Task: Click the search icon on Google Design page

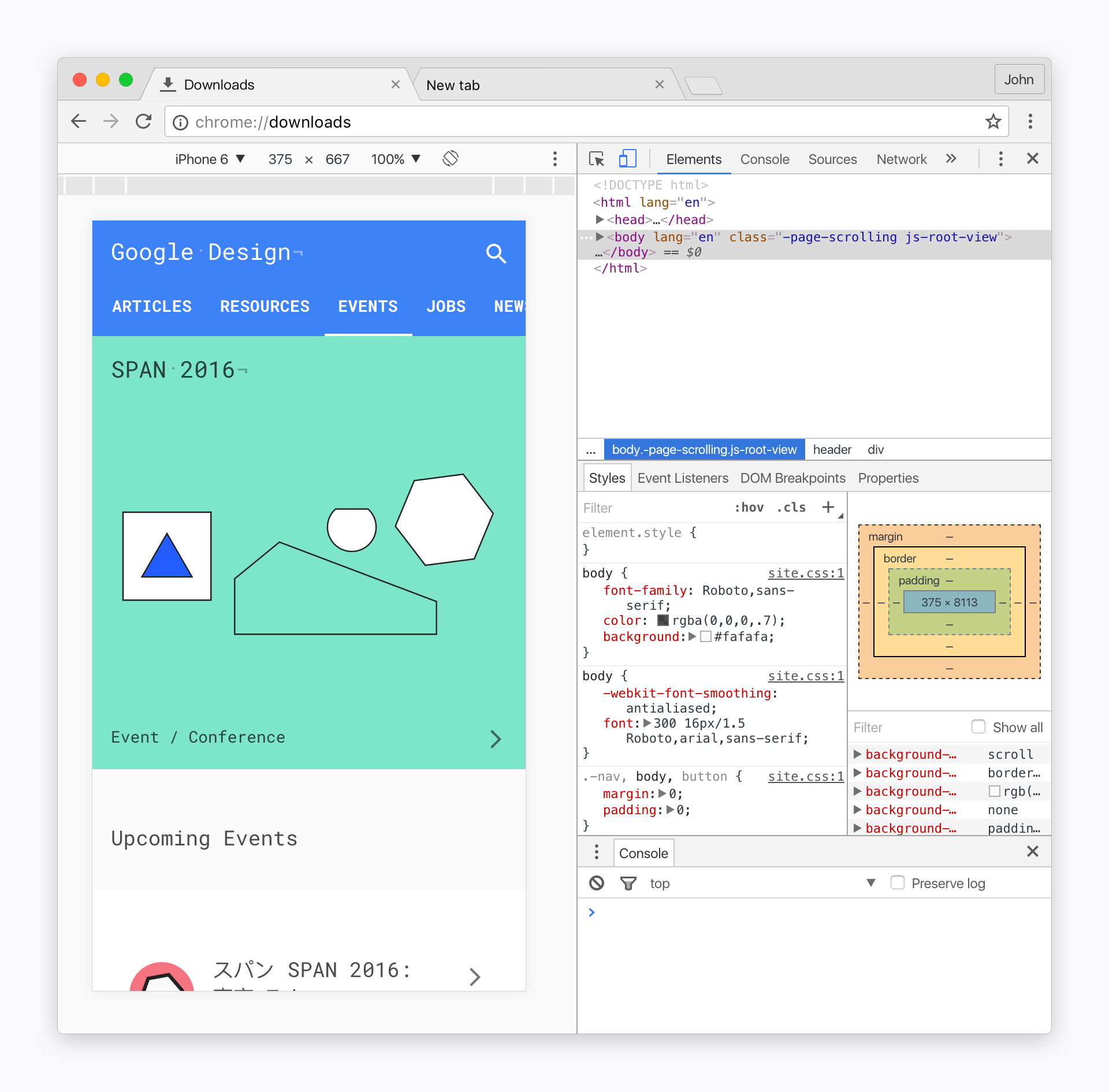Action: tap(496, 253)
